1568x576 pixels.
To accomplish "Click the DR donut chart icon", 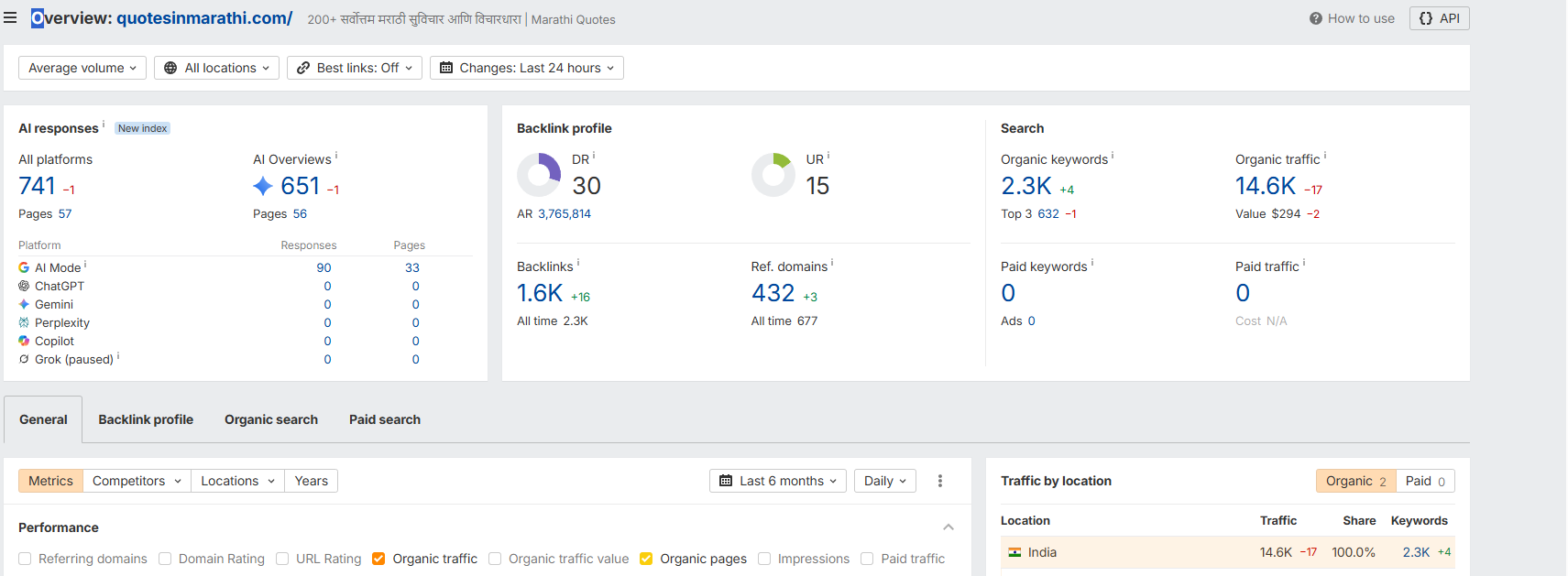I will (x=539, y=175).
